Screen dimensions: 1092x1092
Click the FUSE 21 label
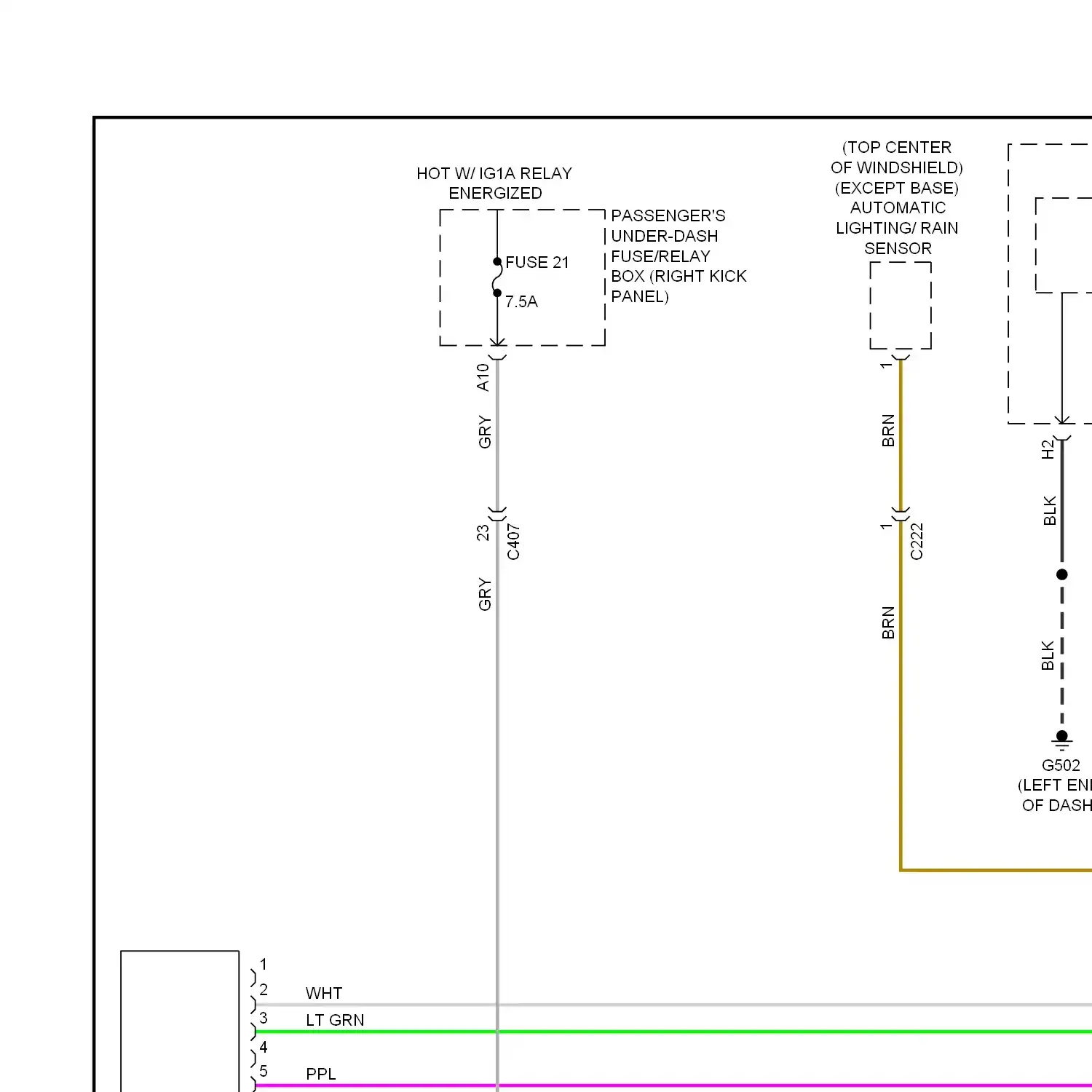(537, 263)
